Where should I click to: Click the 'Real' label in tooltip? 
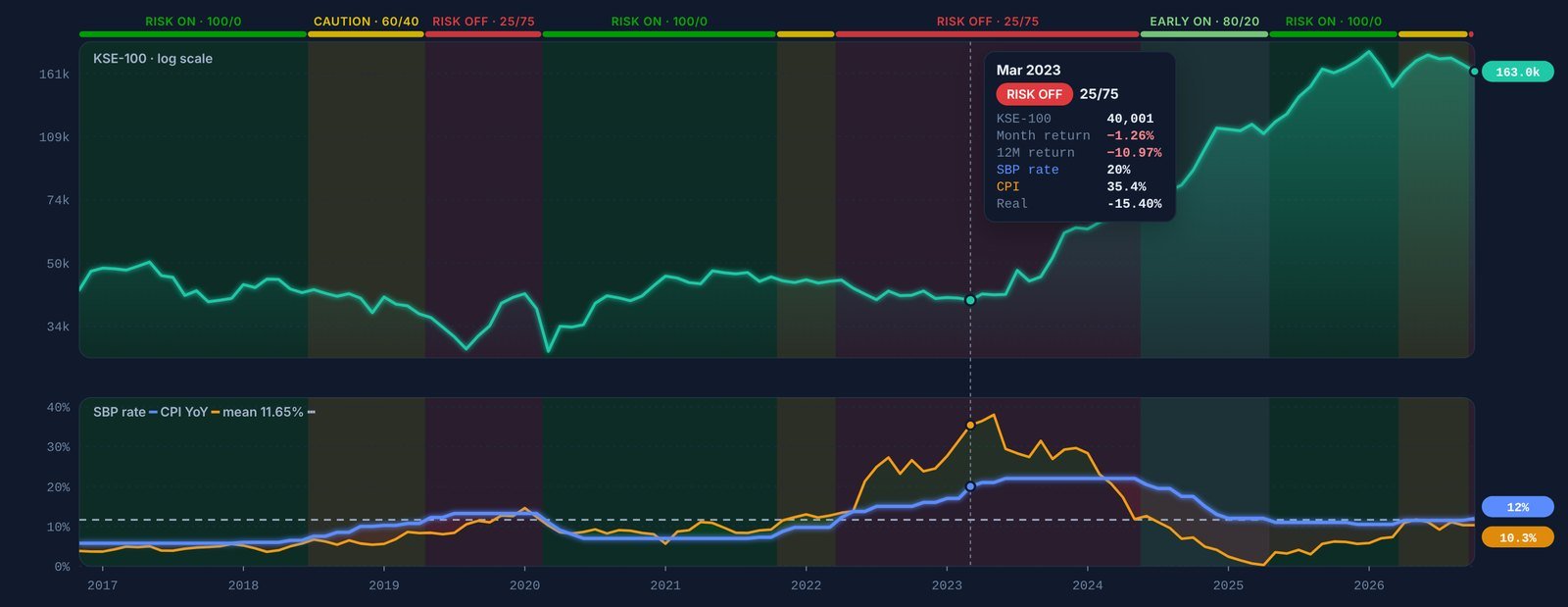1011,204
